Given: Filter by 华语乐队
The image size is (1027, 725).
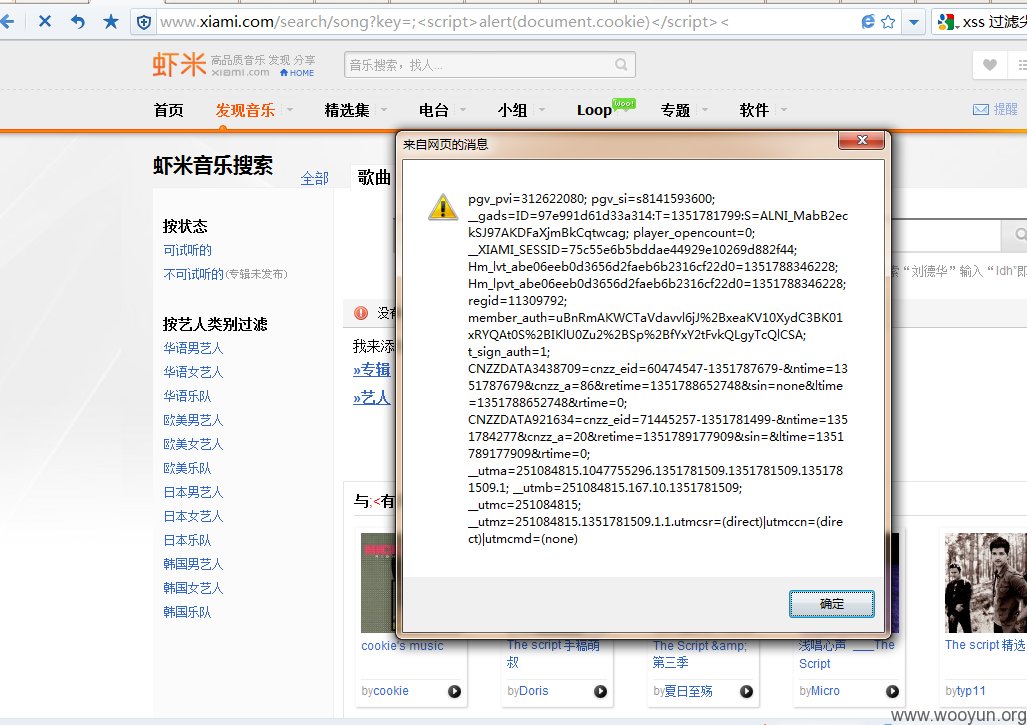Looking at the screenshot, I should click(187, 396).
